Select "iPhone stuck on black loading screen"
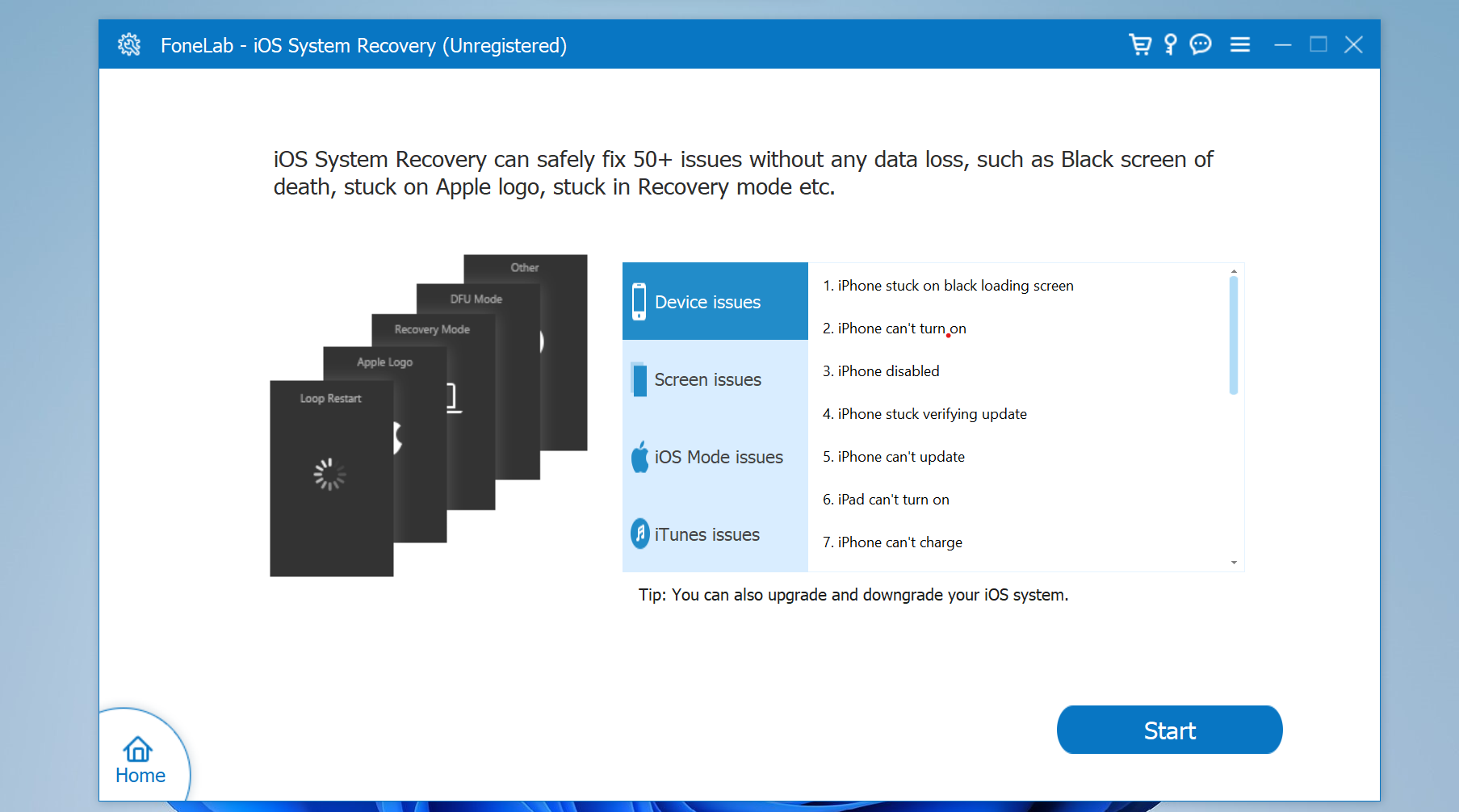 pyautogui.click(x=948, y=286)
